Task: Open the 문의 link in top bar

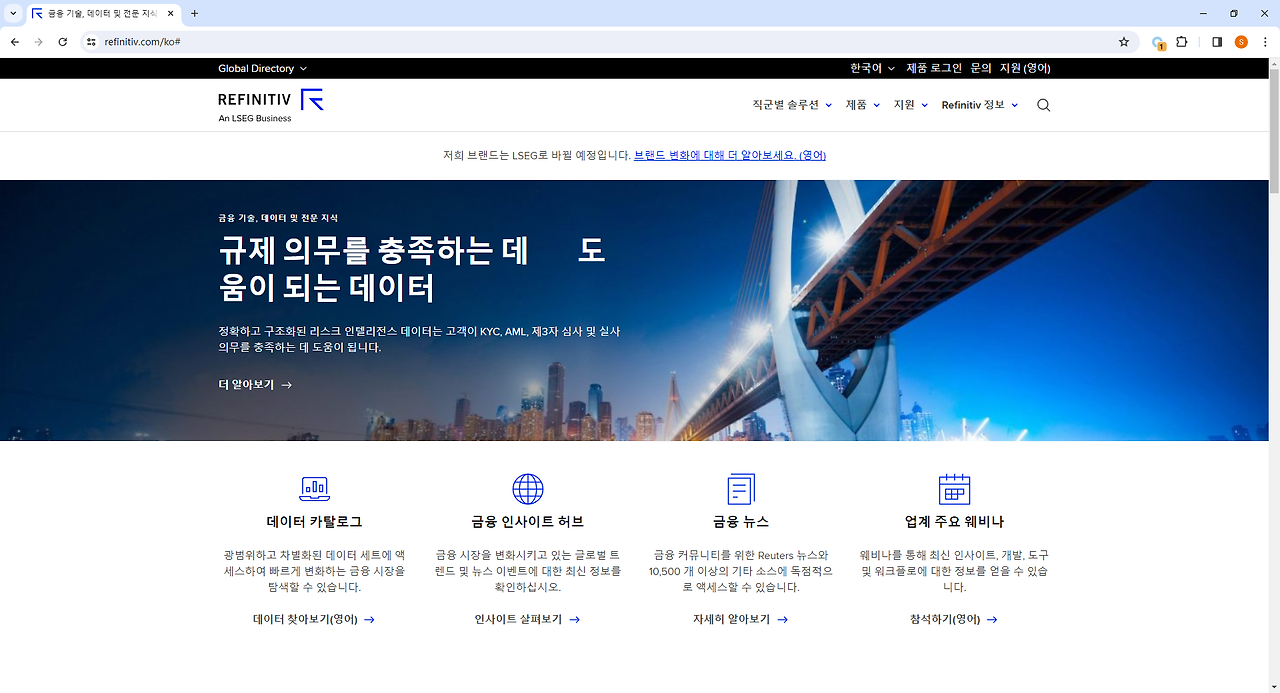Action: pos(981,68)
